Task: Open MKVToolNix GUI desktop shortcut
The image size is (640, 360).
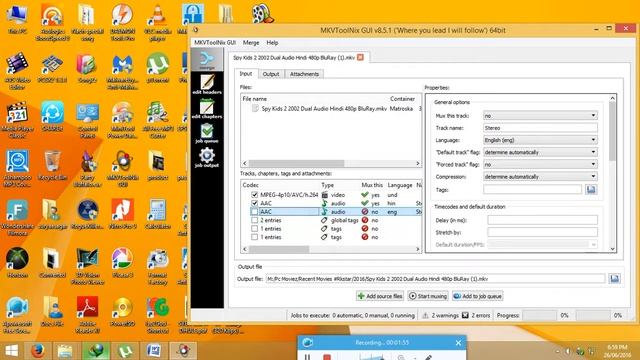Action: (x=122, y=169)
